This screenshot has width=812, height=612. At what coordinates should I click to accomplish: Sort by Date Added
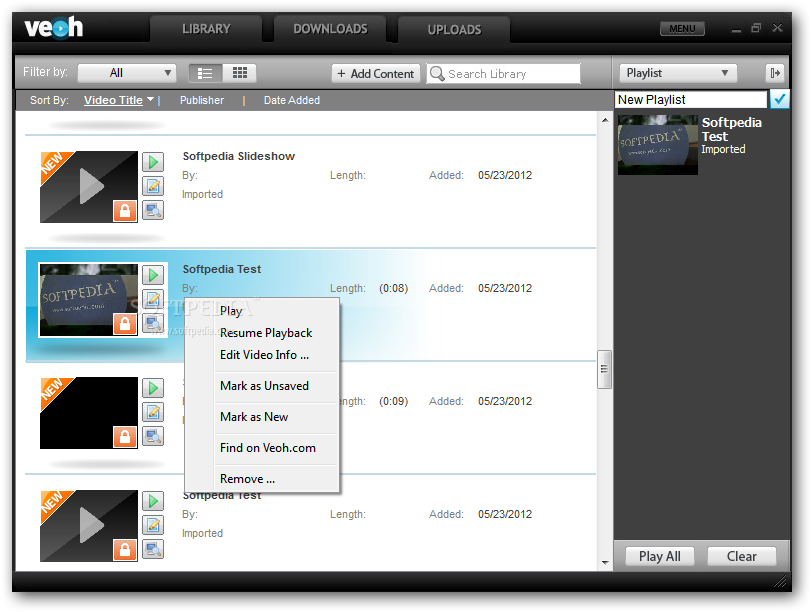point(292,100)
